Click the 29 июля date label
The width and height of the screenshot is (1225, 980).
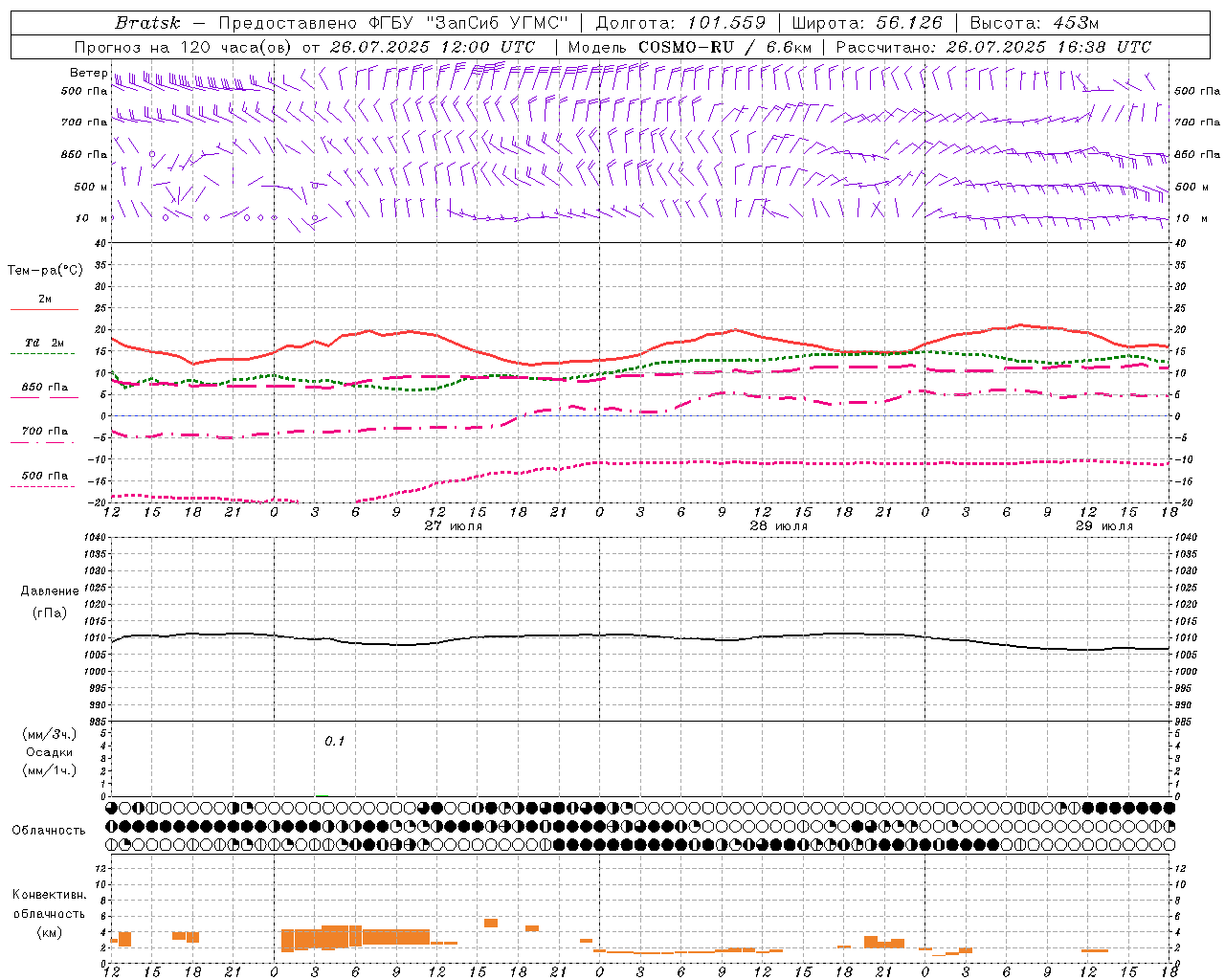1103,525
